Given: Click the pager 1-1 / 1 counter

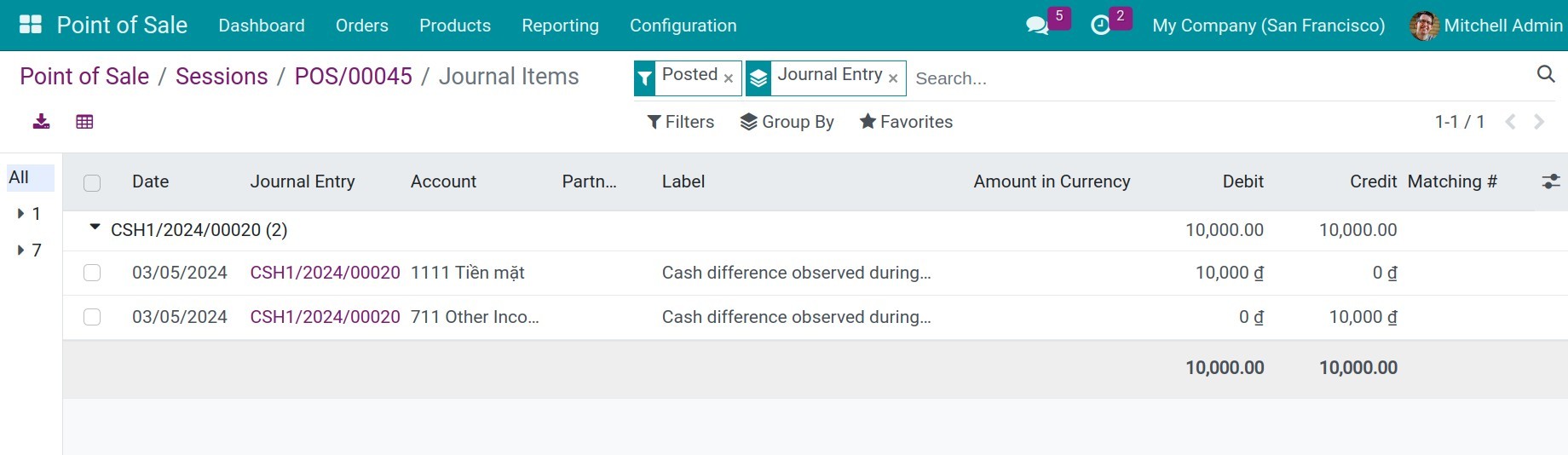Looking at the screenshot, I should pos(1460,122).
